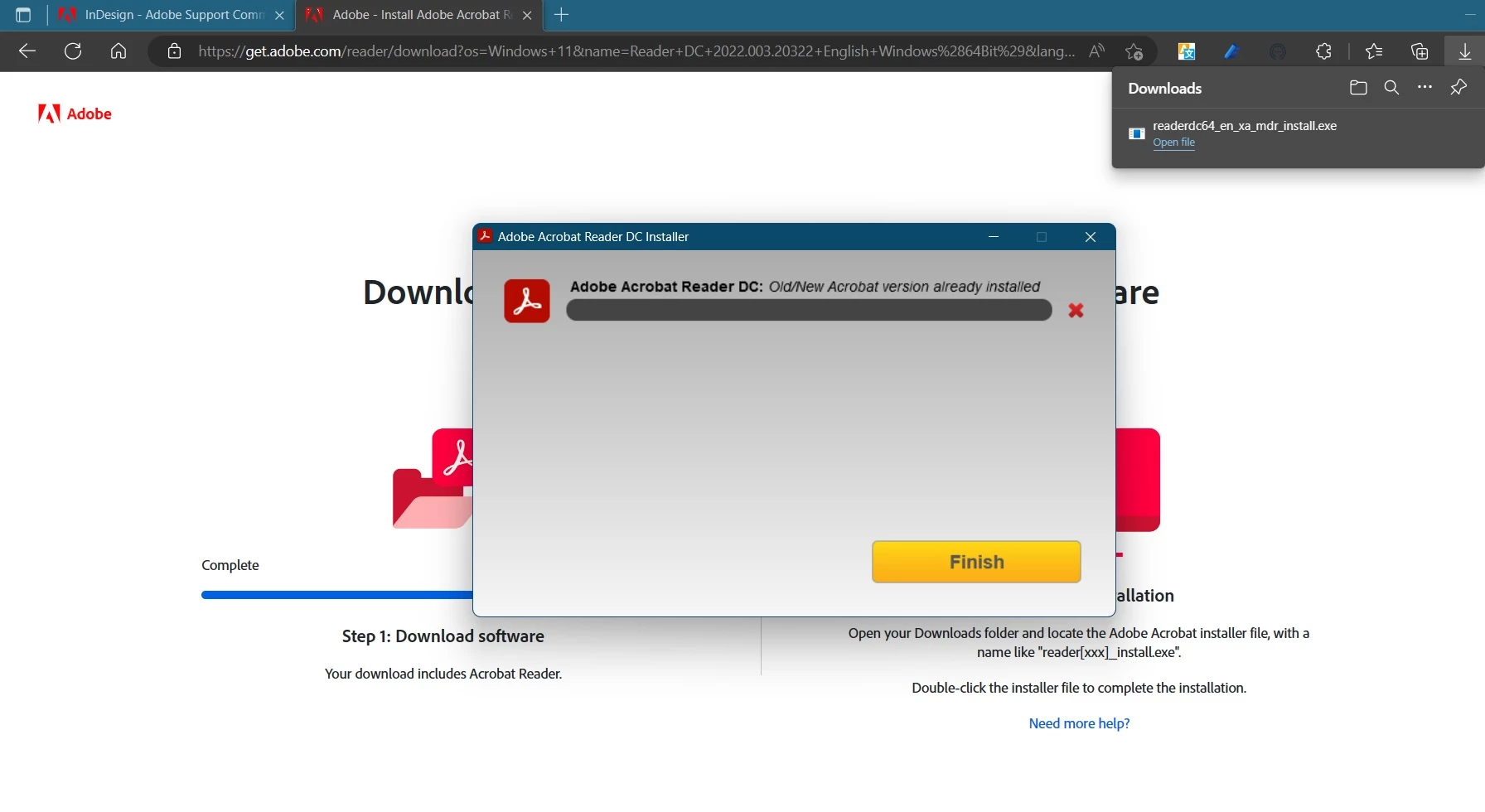This screenshot has width=1485, height=812.
Task: Click the blue download progress bar
Action: 336,595
